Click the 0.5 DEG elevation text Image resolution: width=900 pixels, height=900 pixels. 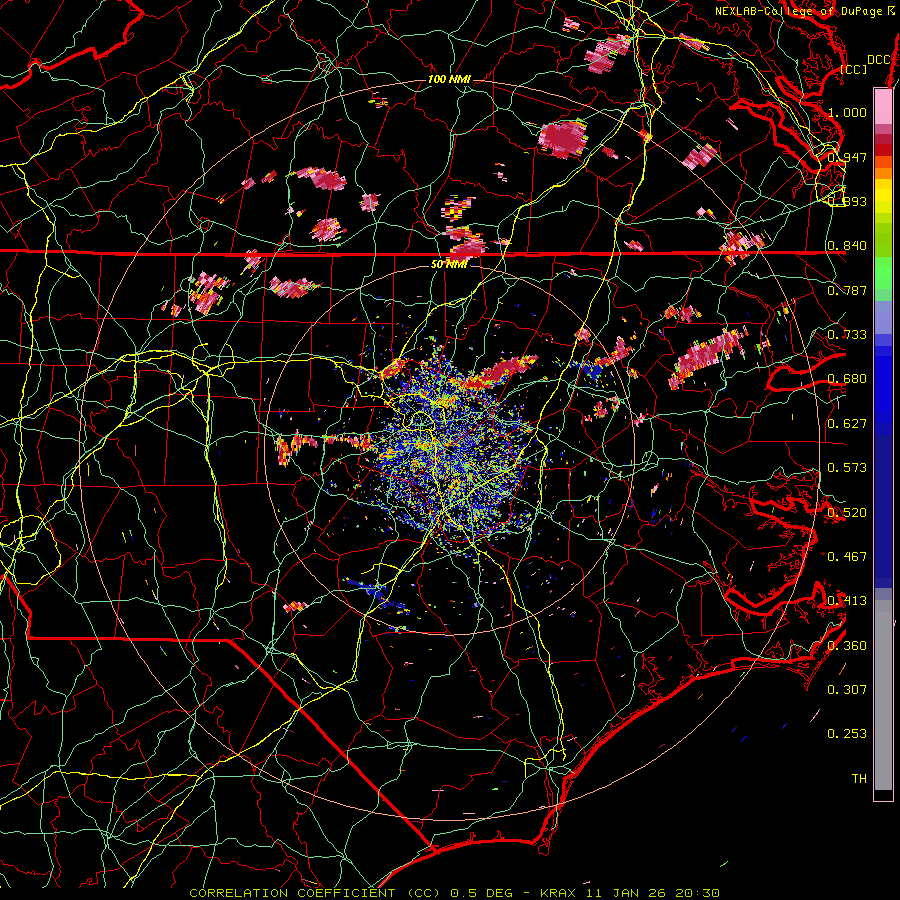484,893
